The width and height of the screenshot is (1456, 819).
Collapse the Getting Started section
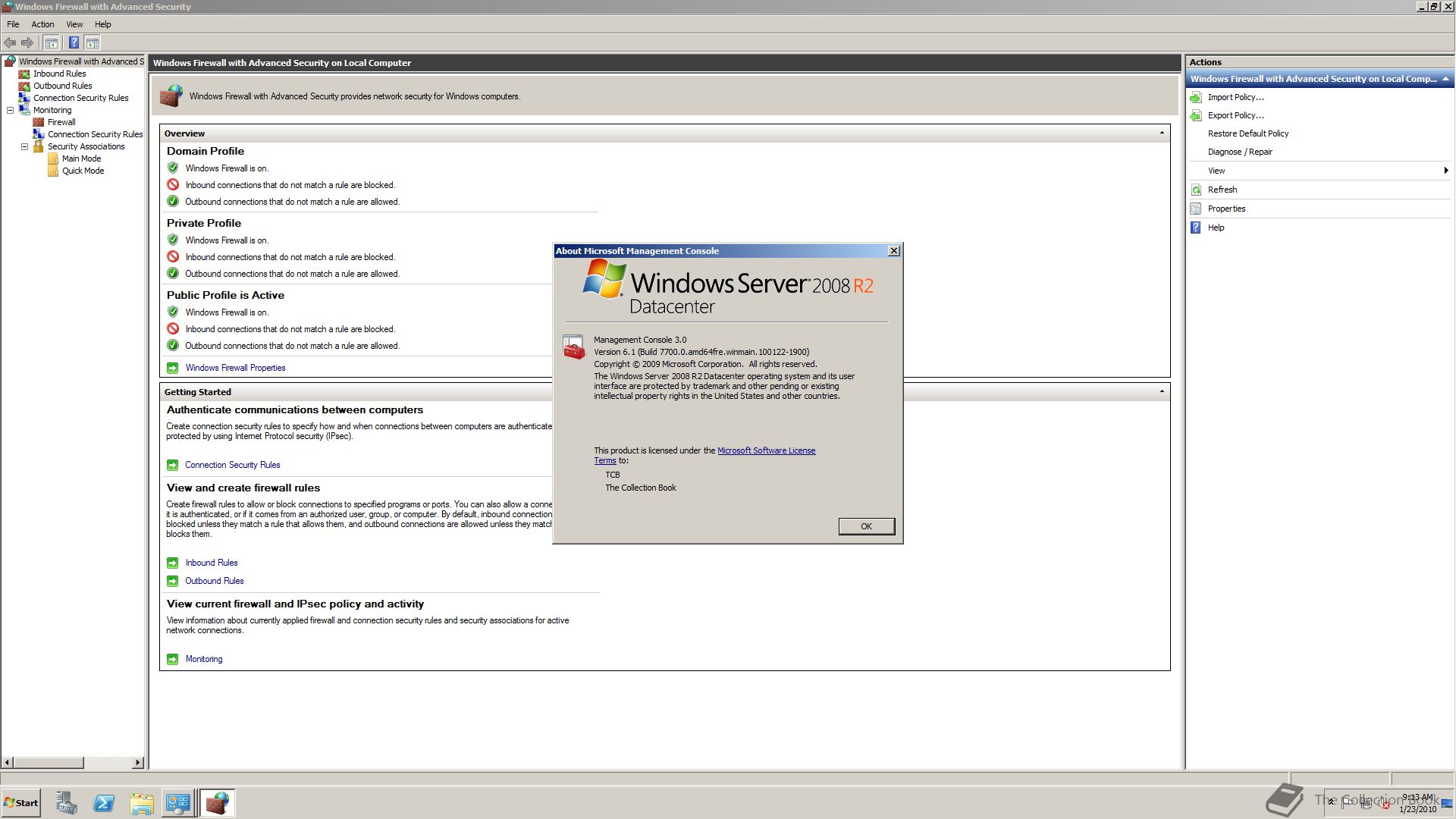(x=1162, y=392)
